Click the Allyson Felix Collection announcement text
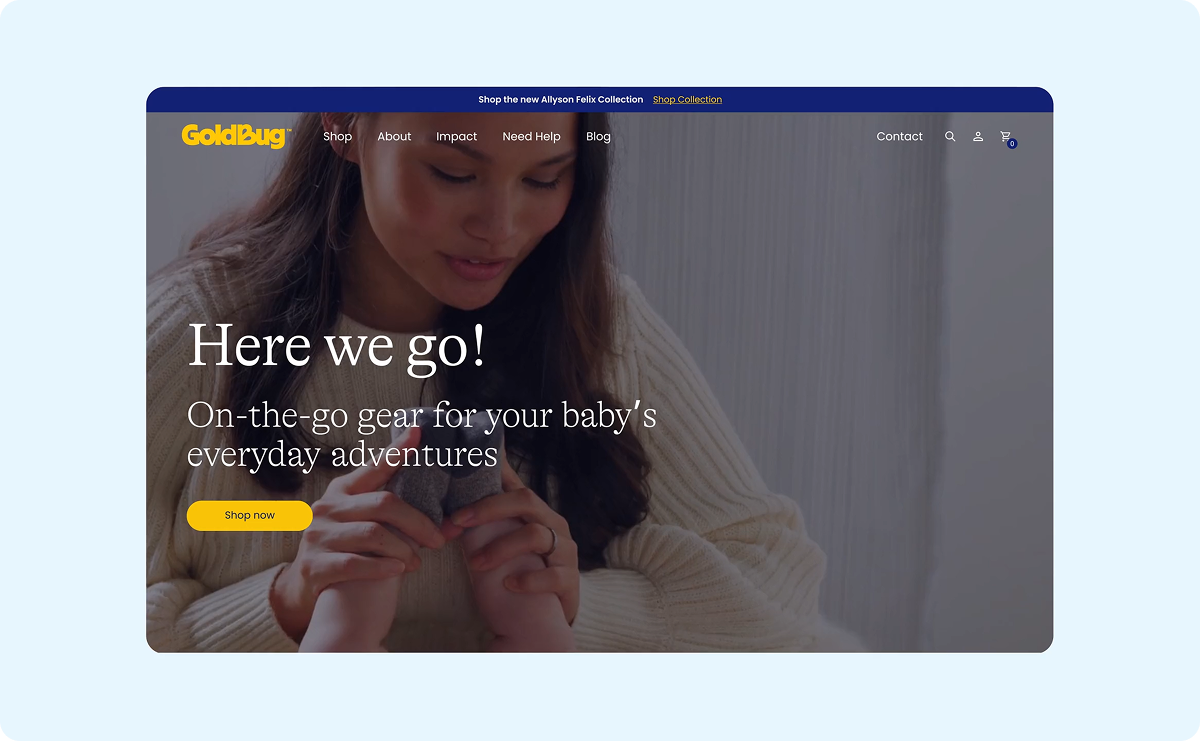Viewport: 1200px width, 741px height. [560, 100]
